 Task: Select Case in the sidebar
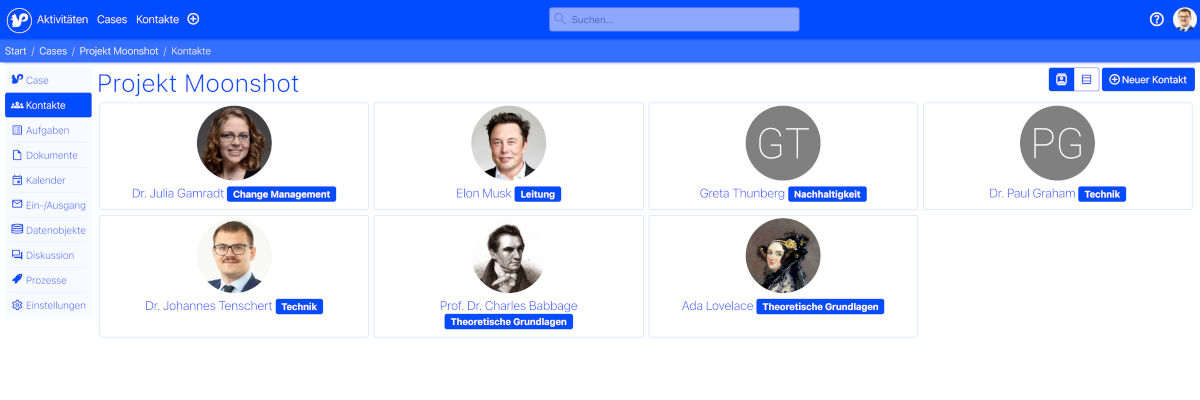pyautogui.click(x=48, y=80)
